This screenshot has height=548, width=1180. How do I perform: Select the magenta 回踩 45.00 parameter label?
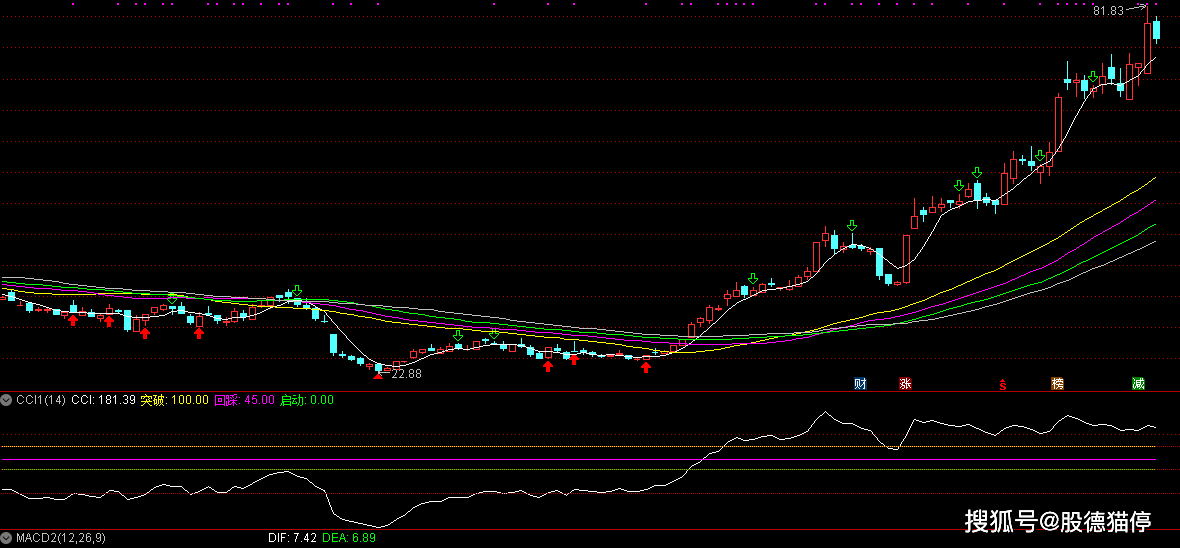(x=244, y=400)
